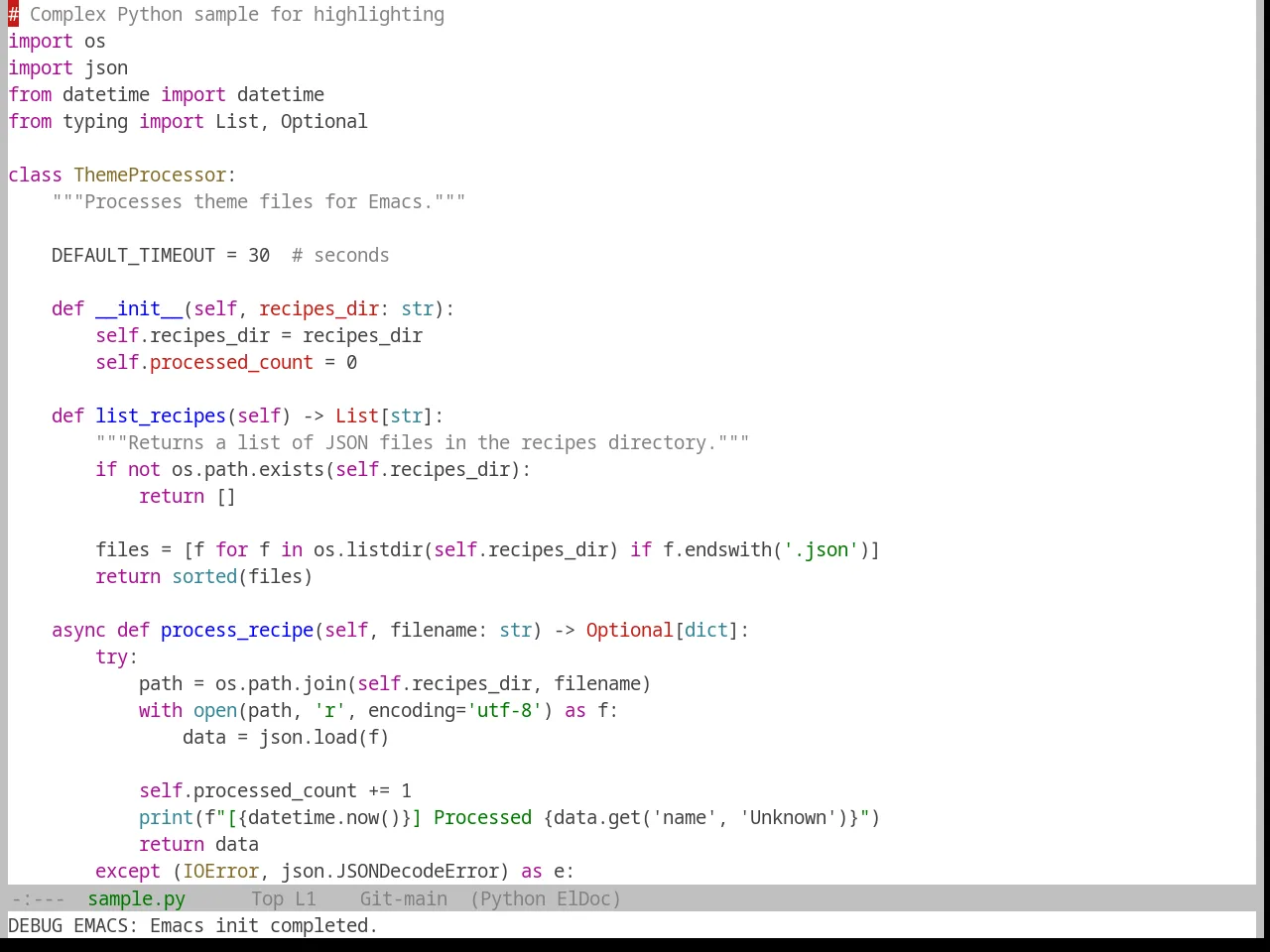Image resolution: width=1270 pixels, height=952 pixels.
Task: Click IOError exception name
Action: (220, 871)
